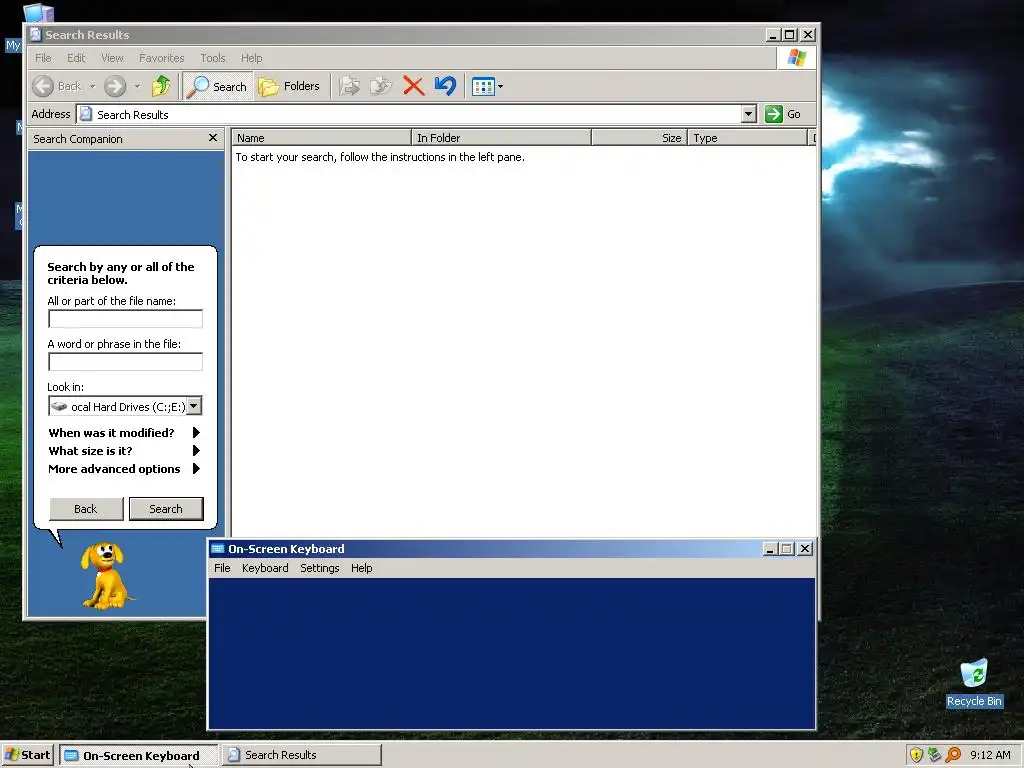Screen dimensions: 1024x768
Task: Expand When was it modified section
Action: [x=123, y=433]
